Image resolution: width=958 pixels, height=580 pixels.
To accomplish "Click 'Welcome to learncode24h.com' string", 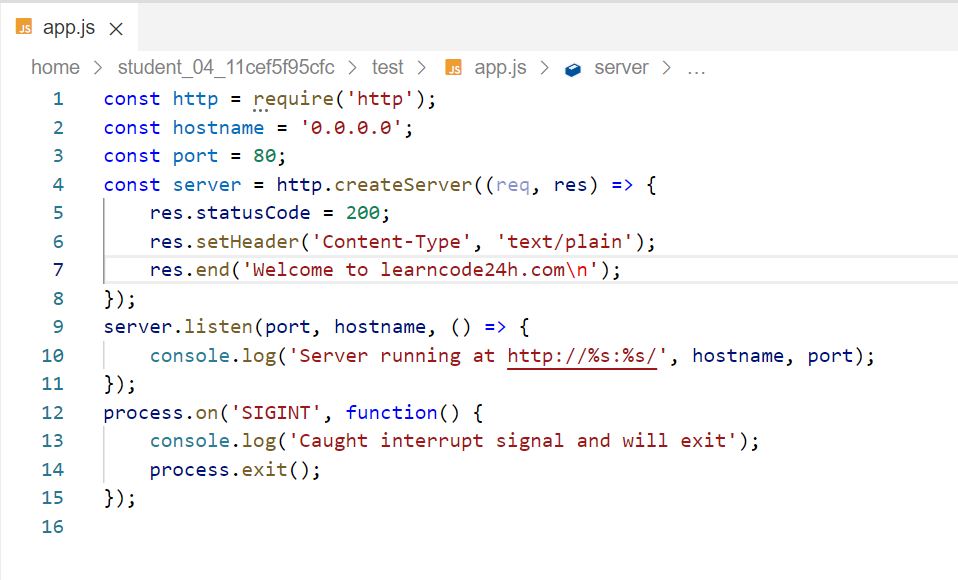I will click(x=420, y=270).
